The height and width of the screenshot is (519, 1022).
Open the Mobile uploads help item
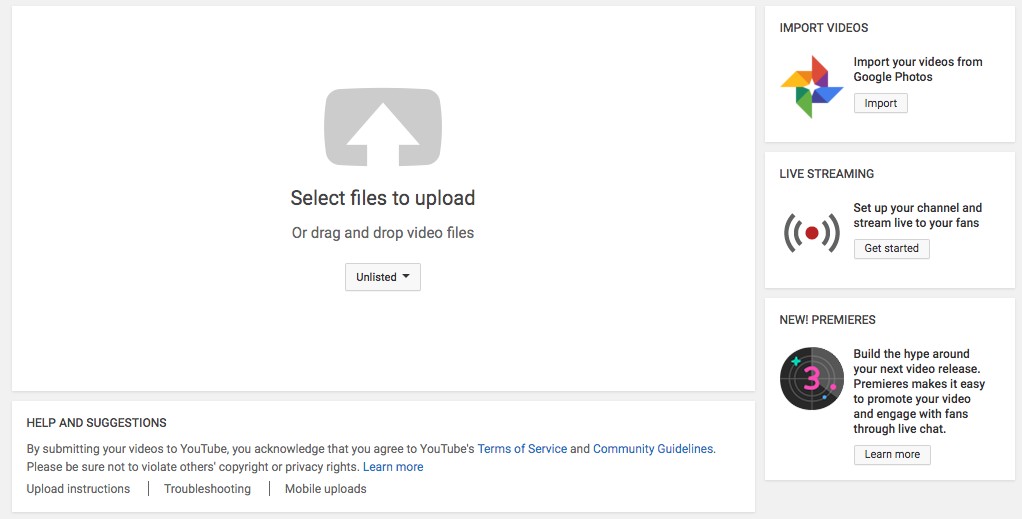pos(325,489)
